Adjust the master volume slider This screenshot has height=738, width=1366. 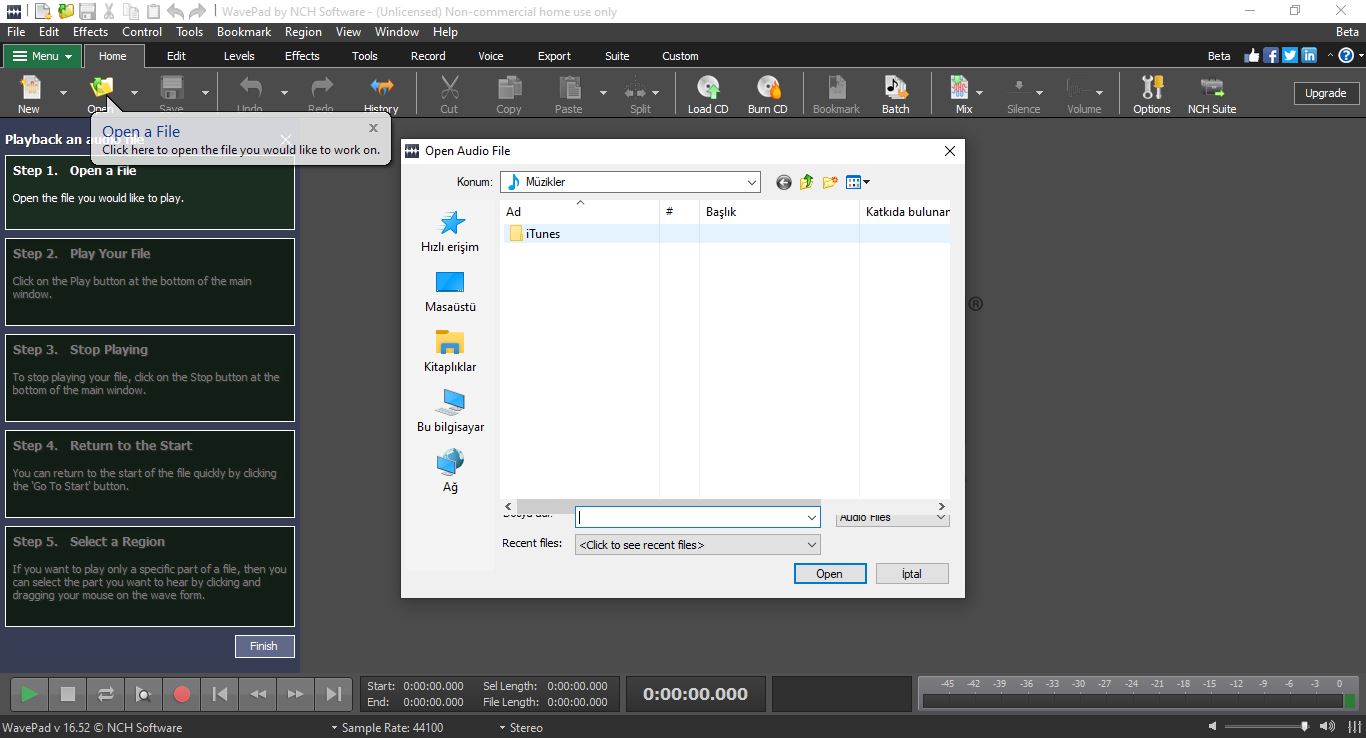(1269, 727)
